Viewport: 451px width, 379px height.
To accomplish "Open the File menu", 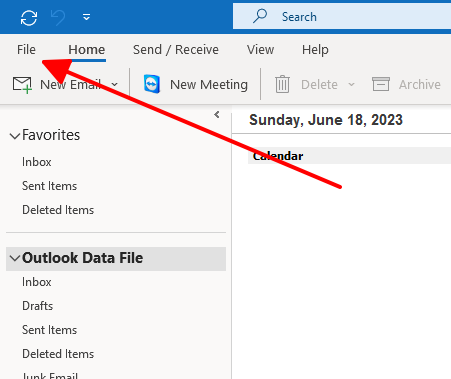I will (26, 50).
